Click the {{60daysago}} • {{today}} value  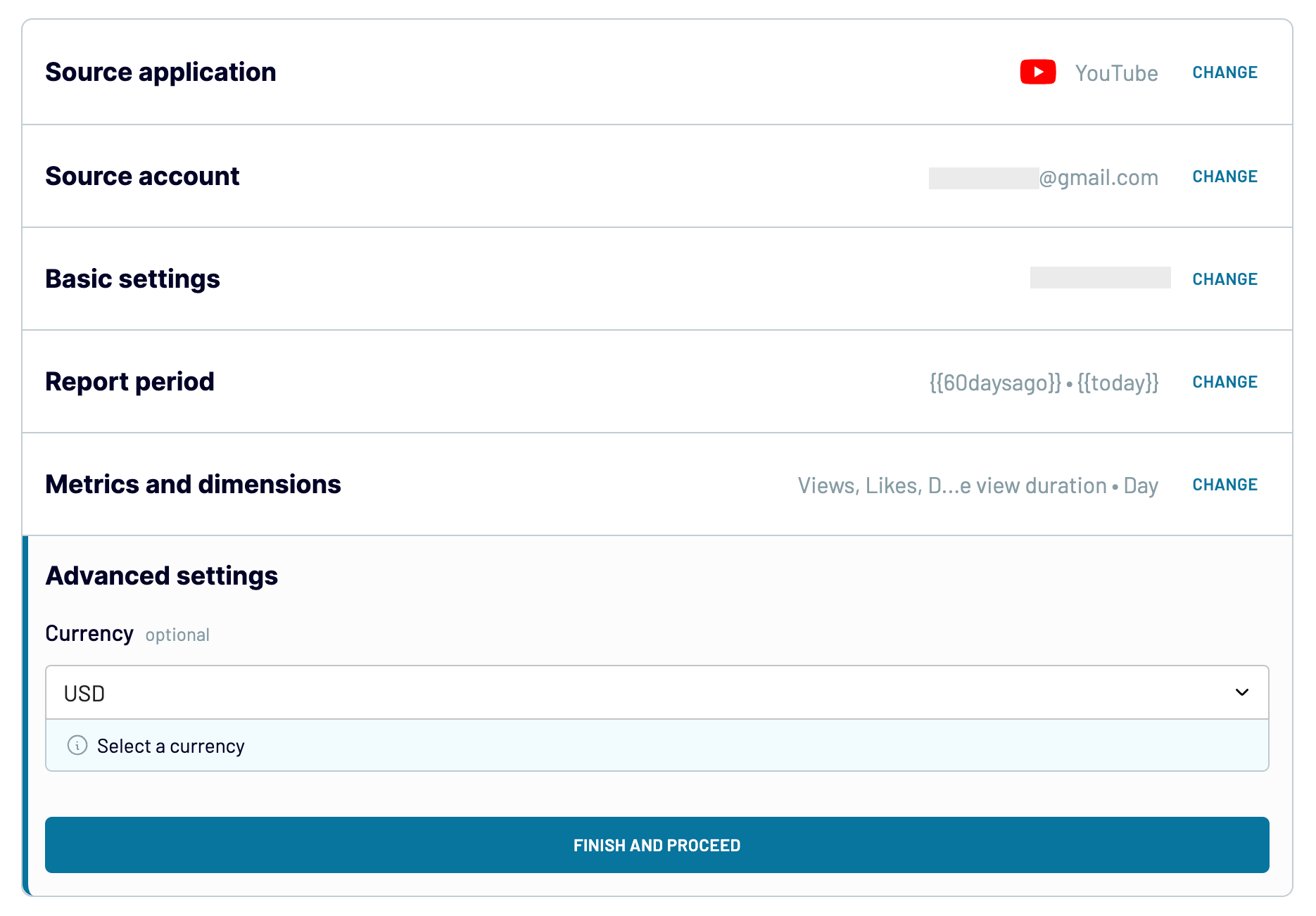1044,383
